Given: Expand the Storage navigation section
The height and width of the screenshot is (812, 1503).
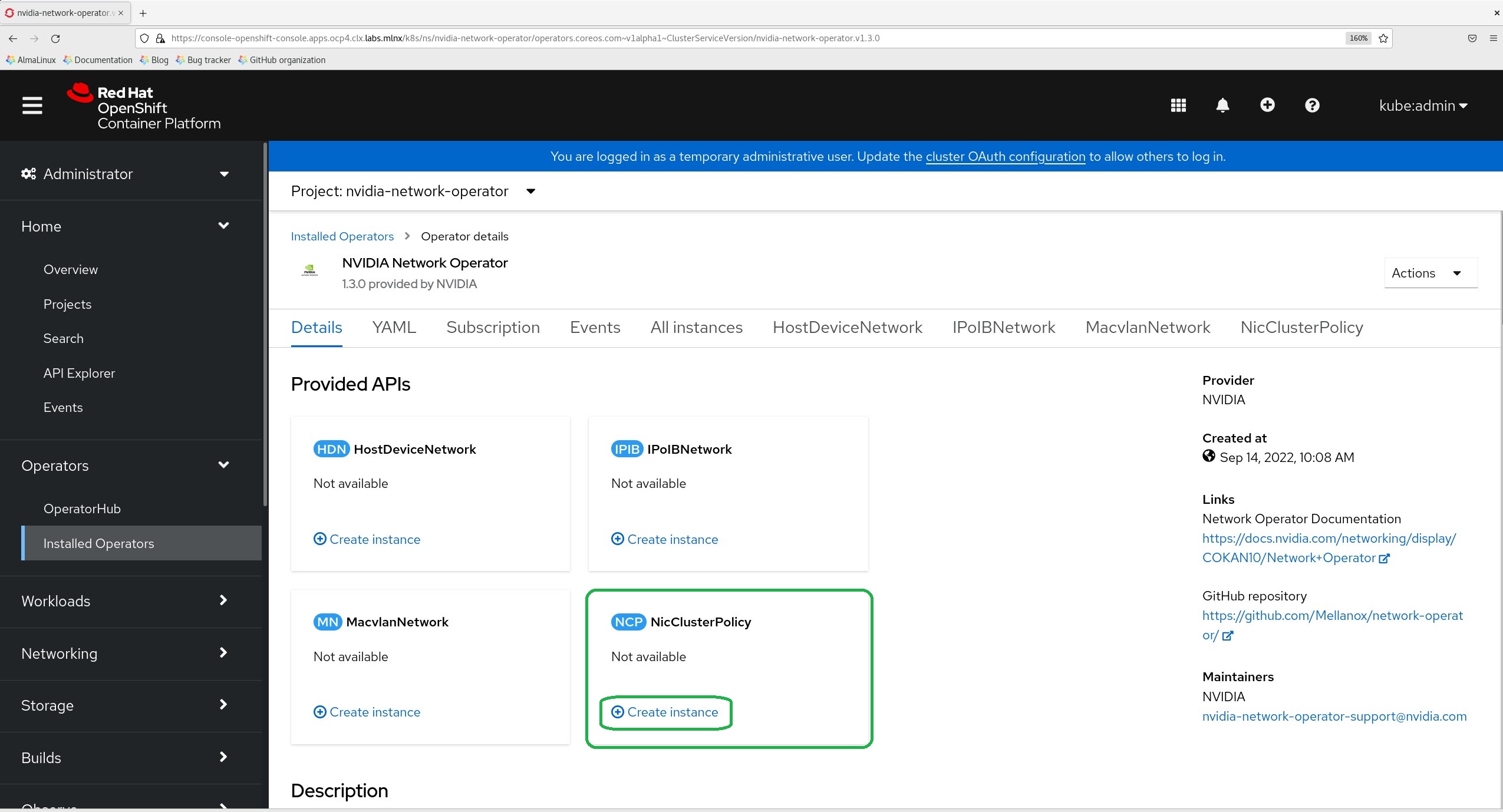Looking at the screenshot, I should [x=125, y=705].
